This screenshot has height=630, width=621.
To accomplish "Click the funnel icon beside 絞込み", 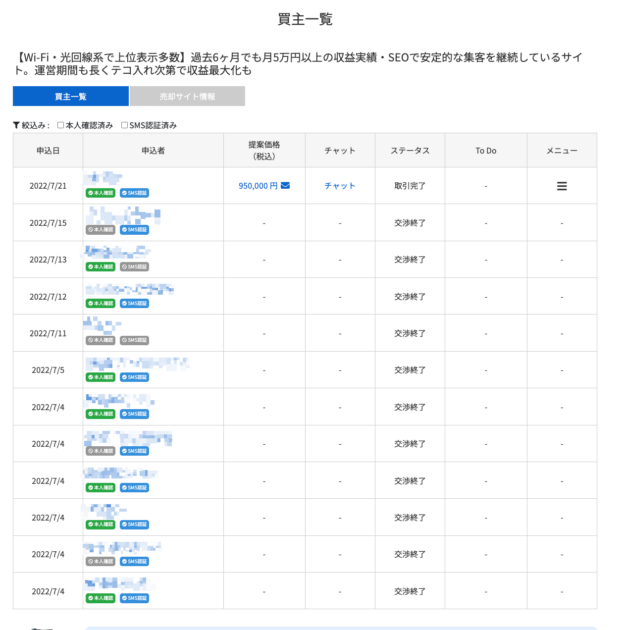I will coord(16,125).
